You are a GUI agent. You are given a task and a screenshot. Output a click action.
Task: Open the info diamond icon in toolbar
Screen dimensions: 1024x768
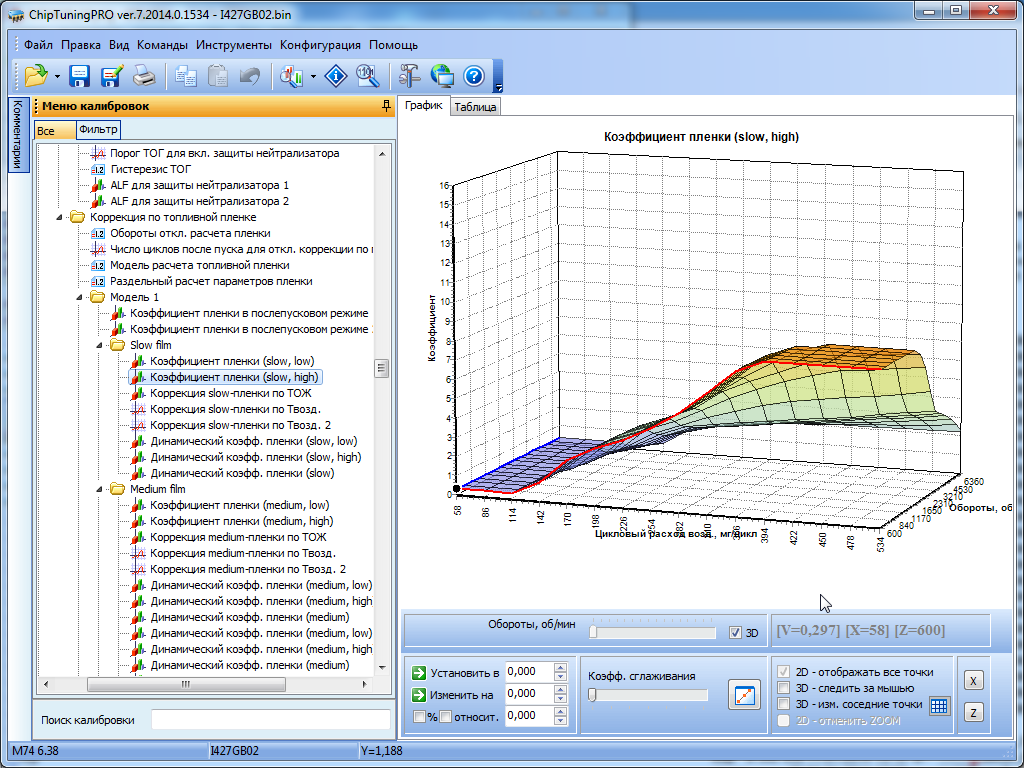[x=338, y=76]
